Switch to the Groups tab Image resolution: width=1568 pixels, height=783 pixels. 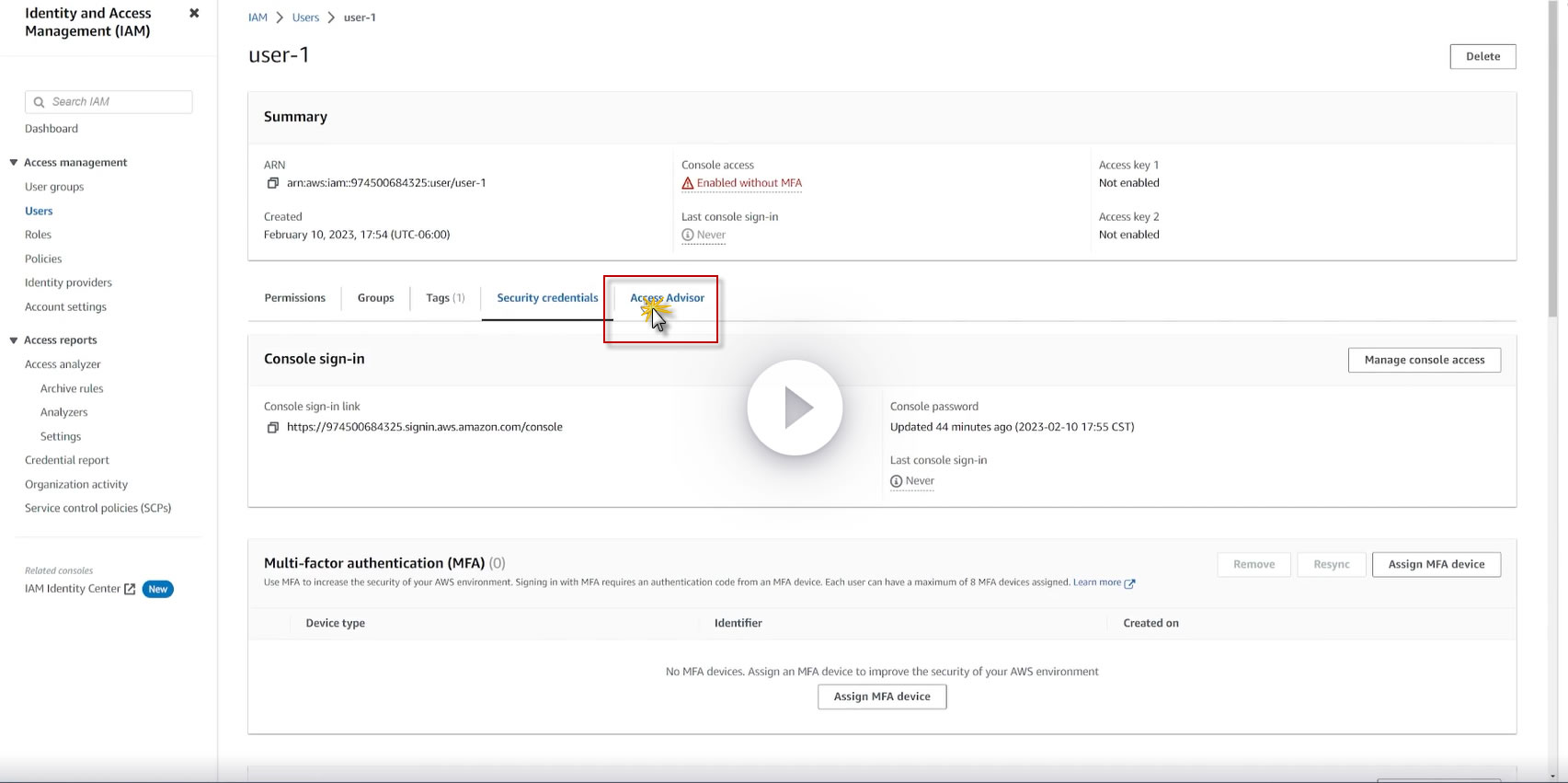375,298
